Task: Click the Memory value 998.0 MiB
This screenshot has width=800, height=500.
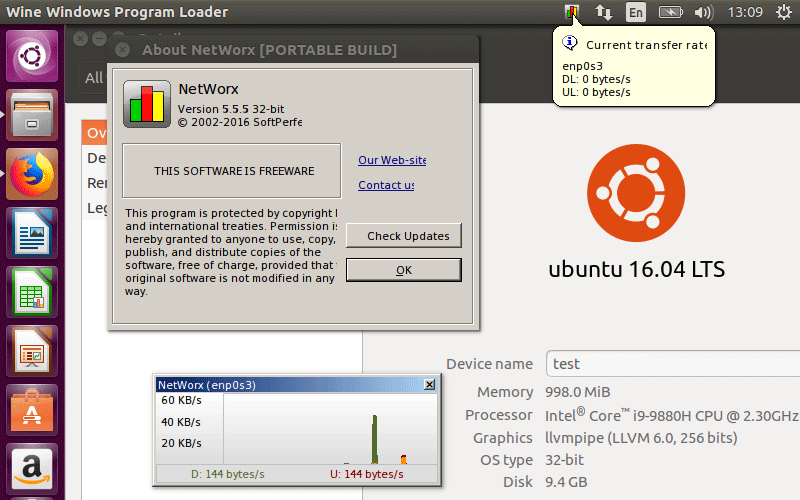Action: (x=578, y=392)
